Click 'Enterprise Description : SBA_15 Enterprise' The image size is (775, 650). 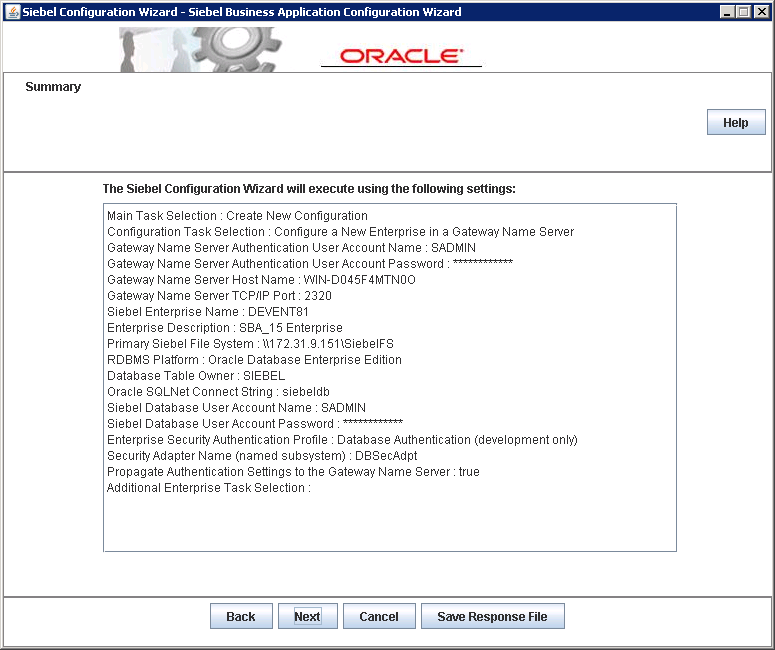(x=225, y=328)
